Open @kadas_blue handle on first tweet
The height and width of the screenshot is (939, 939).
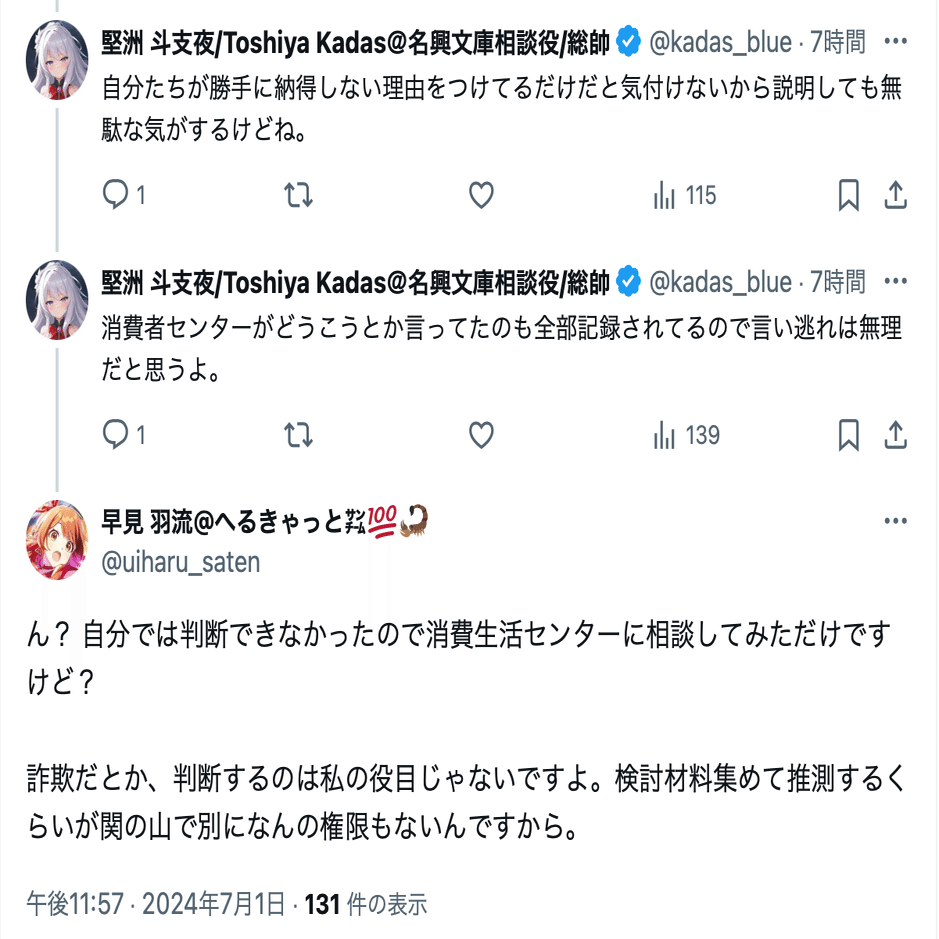pos(720,43)
